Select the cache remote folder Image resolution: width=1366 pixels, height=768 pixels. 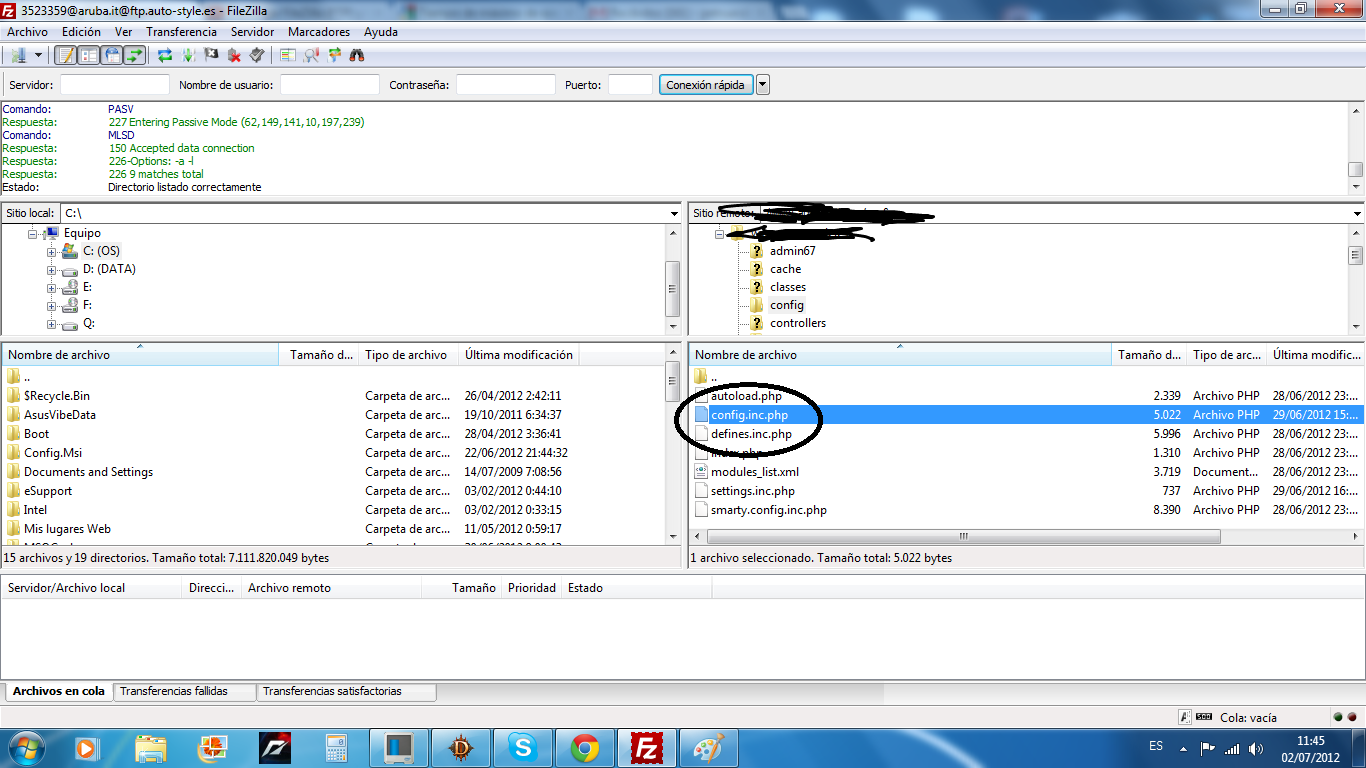(x=785, y=269)
